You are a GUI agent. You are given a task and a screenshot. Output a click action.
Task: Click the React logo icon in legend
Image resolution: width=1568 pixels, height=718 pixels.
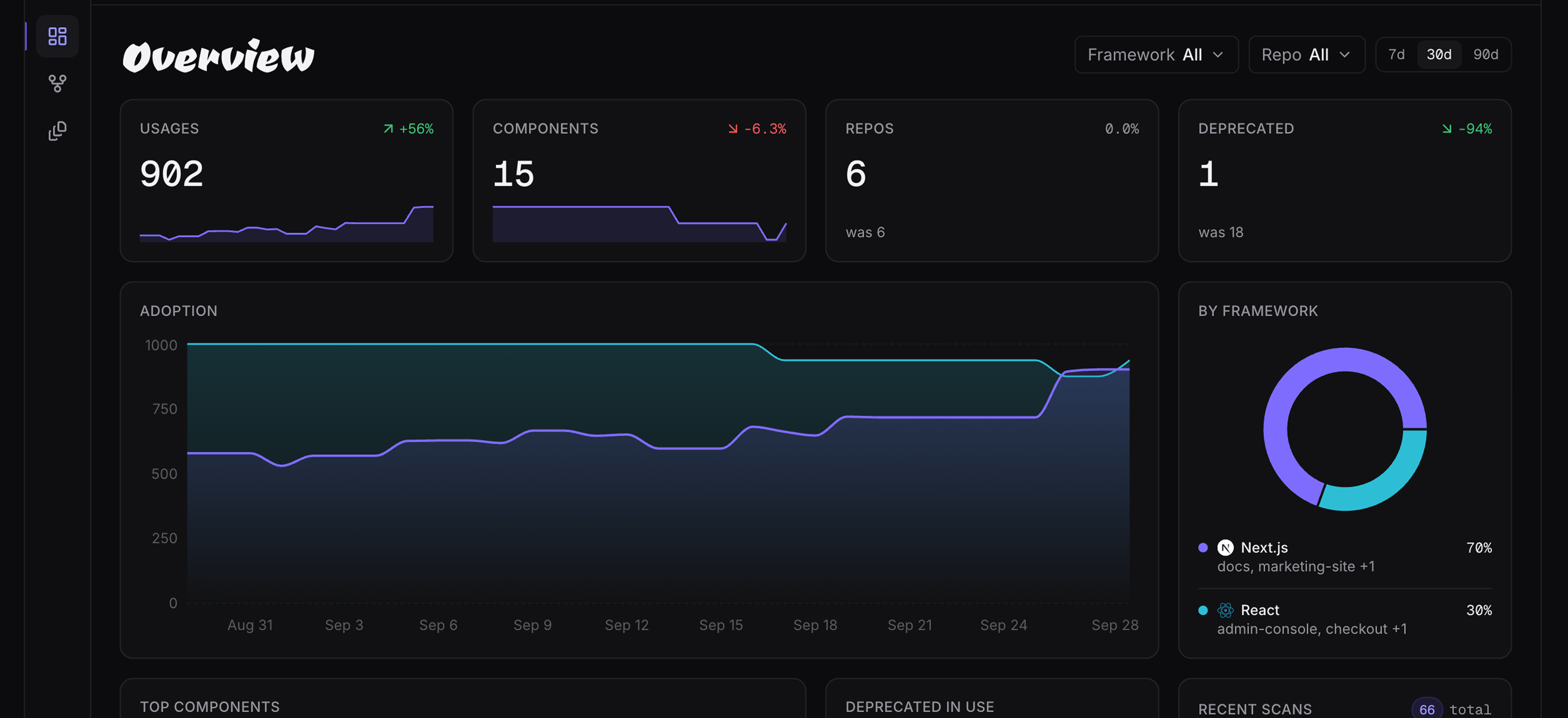[x=1225, y=610]
